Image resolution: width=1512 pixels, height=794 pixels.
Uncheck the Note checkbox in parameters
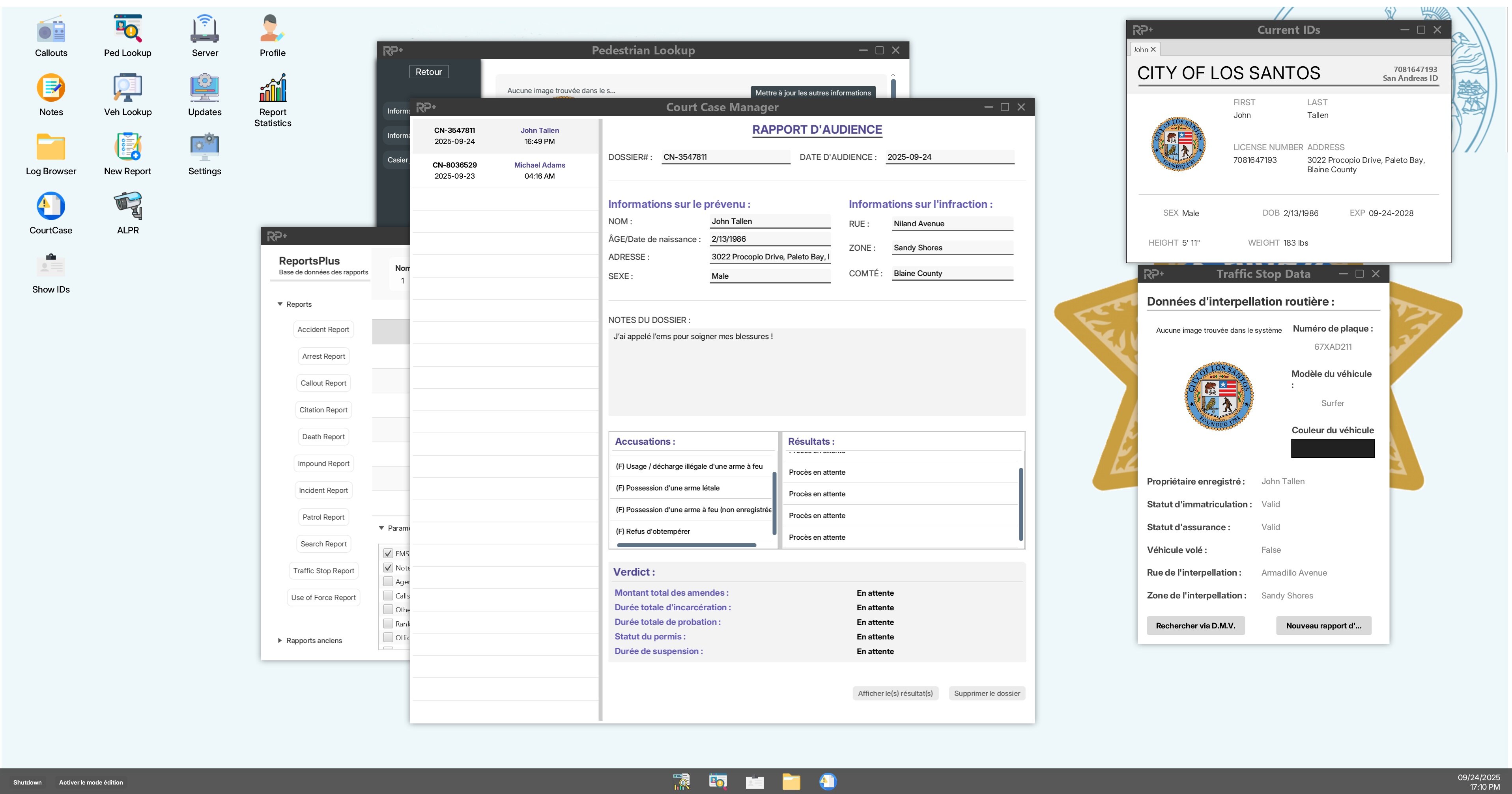[388, 567]
